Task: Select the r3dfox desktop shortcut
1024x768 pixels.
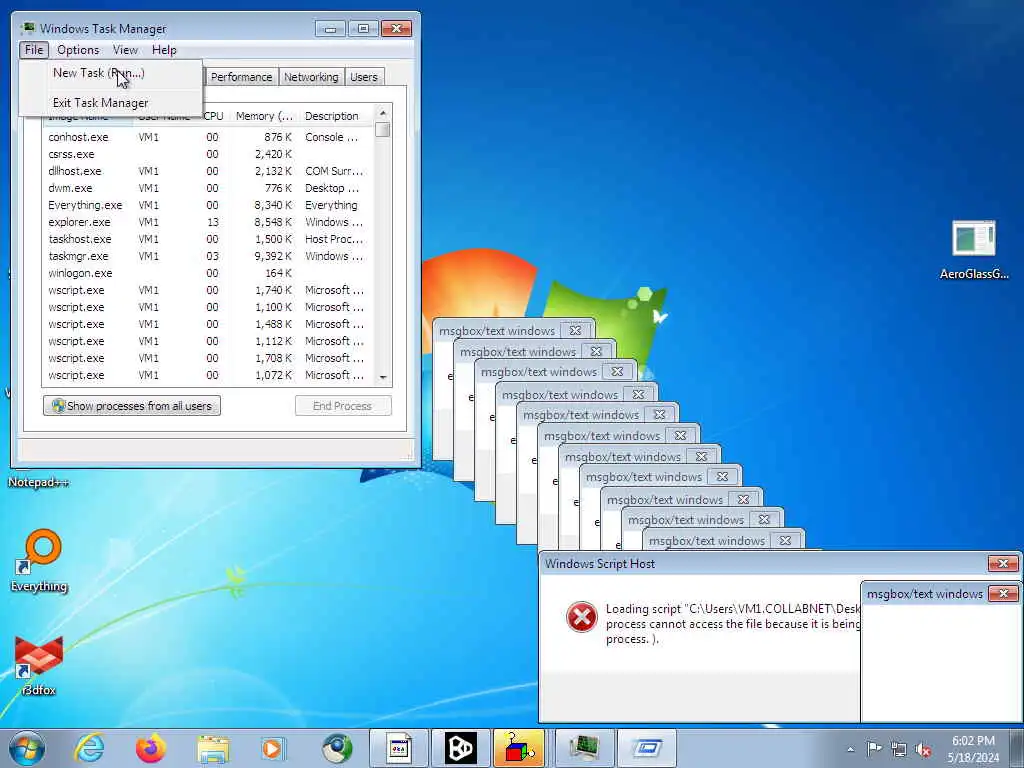Action: [x=39, y=665]
